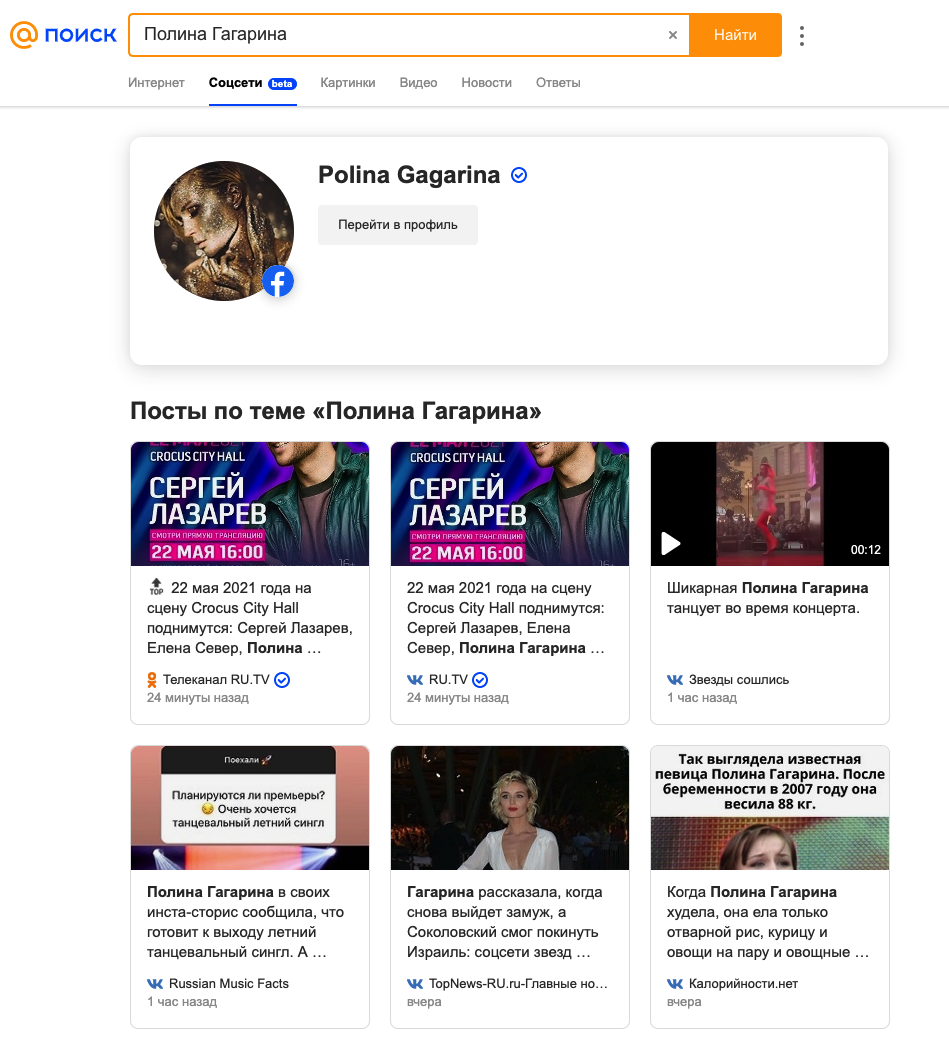This screenshot has width=949, height=1039.
Task: Play the 00:12 concert dance video
Action: point(671,543)
